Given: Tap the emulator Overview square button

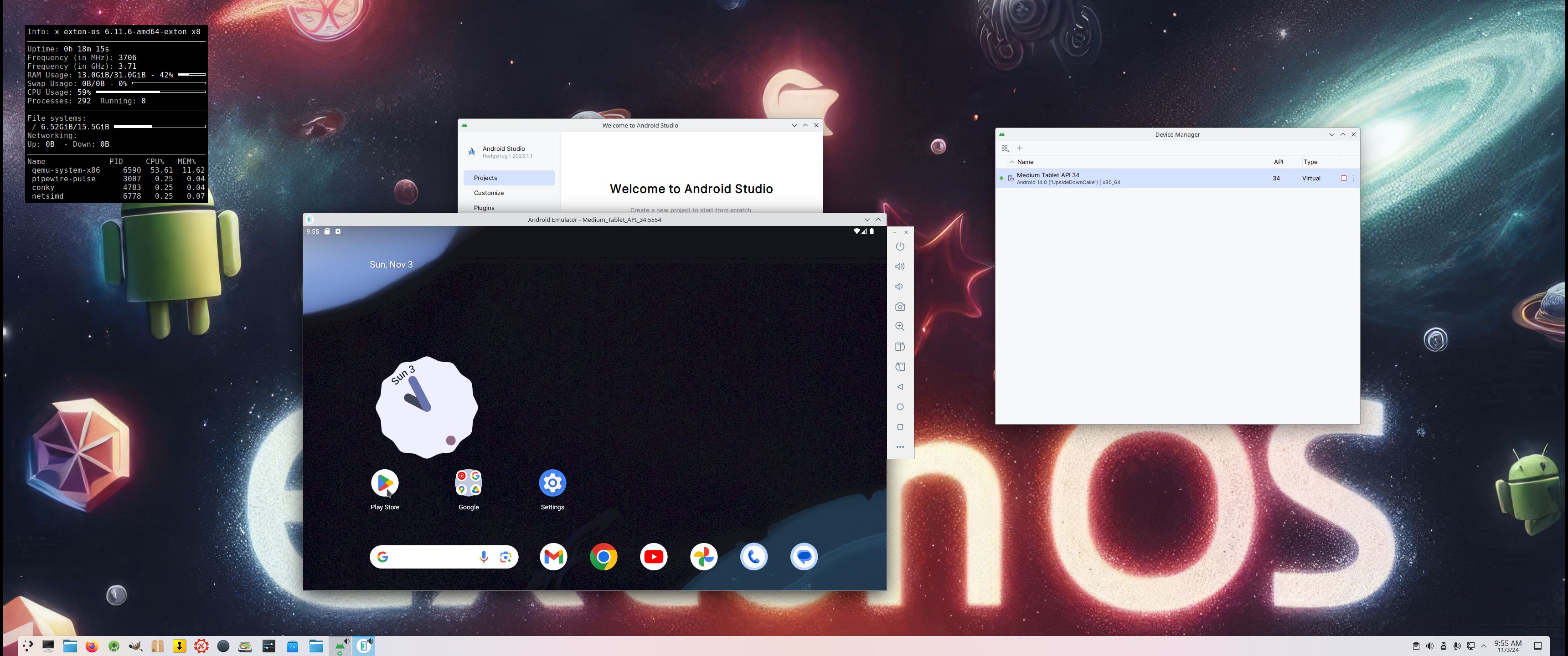Looking at the screenshot, I should click(900, 427).
